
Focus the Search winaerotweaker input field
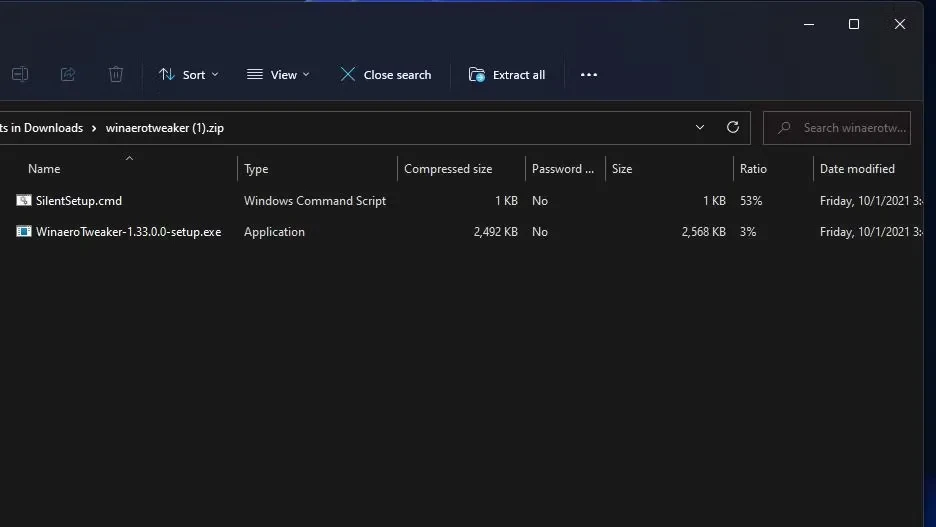(x=837, y=128)
